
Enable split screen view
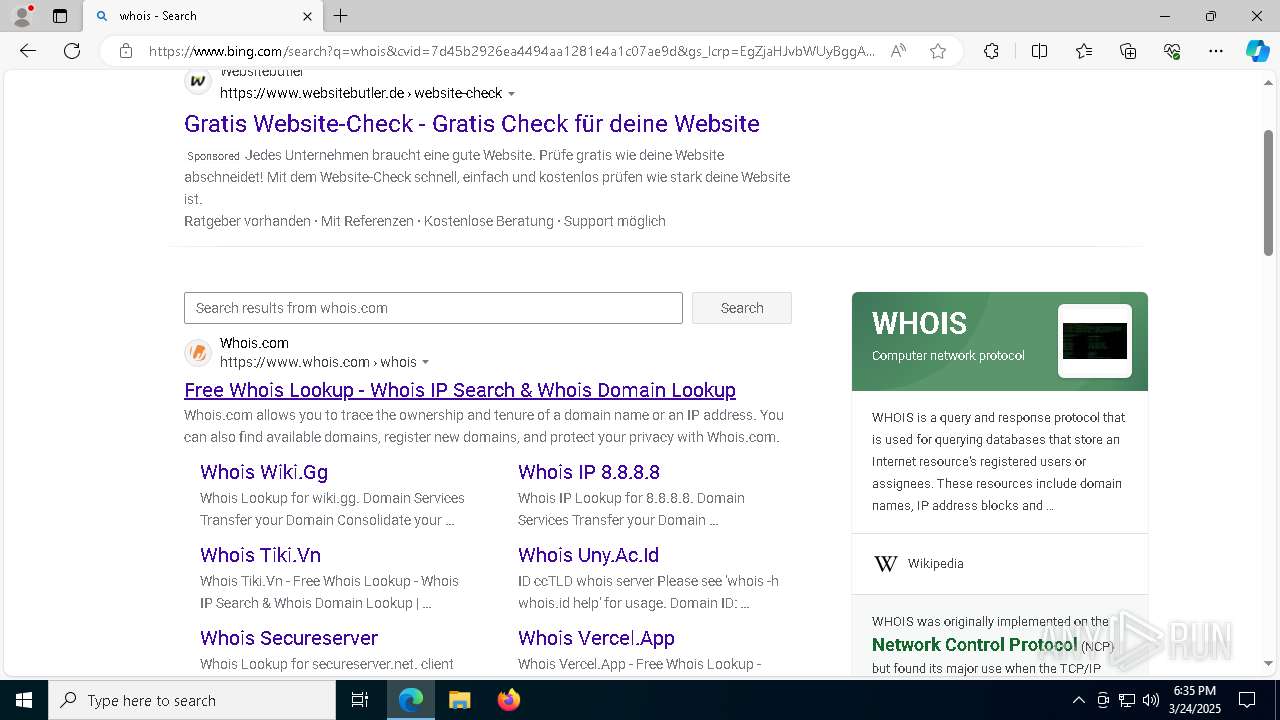click(x=1039, y=51)
